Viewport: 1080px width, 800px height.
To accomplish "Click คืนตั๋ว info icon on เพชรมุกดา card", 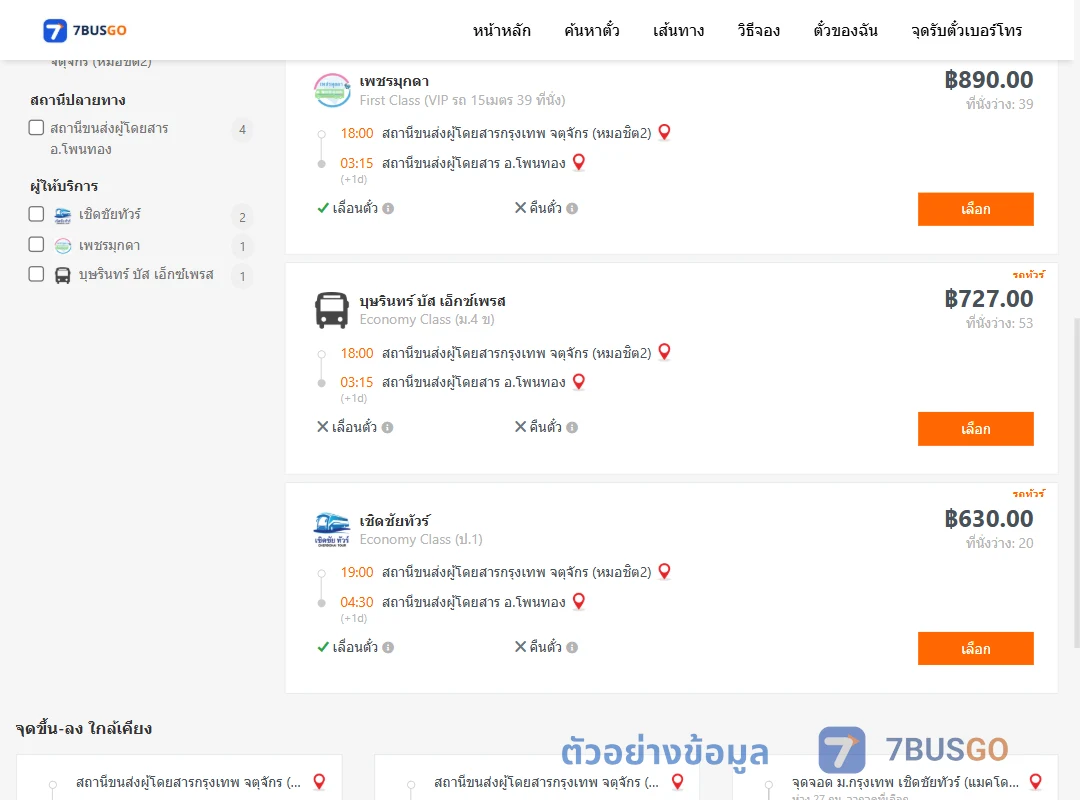I will click(x=572, y=208).
